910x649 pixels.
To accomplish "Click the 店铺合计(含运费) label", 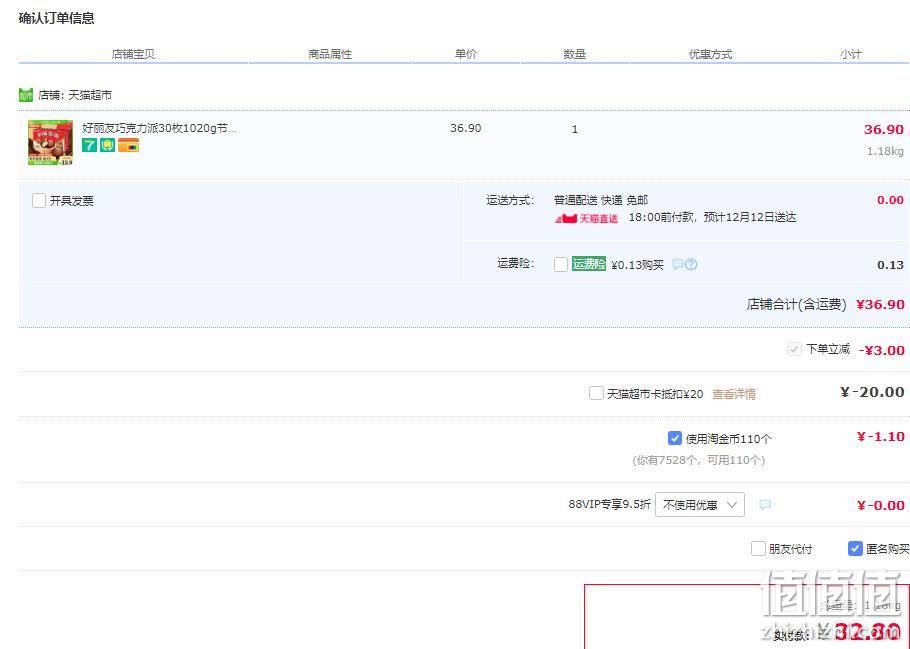I will 796,304.
